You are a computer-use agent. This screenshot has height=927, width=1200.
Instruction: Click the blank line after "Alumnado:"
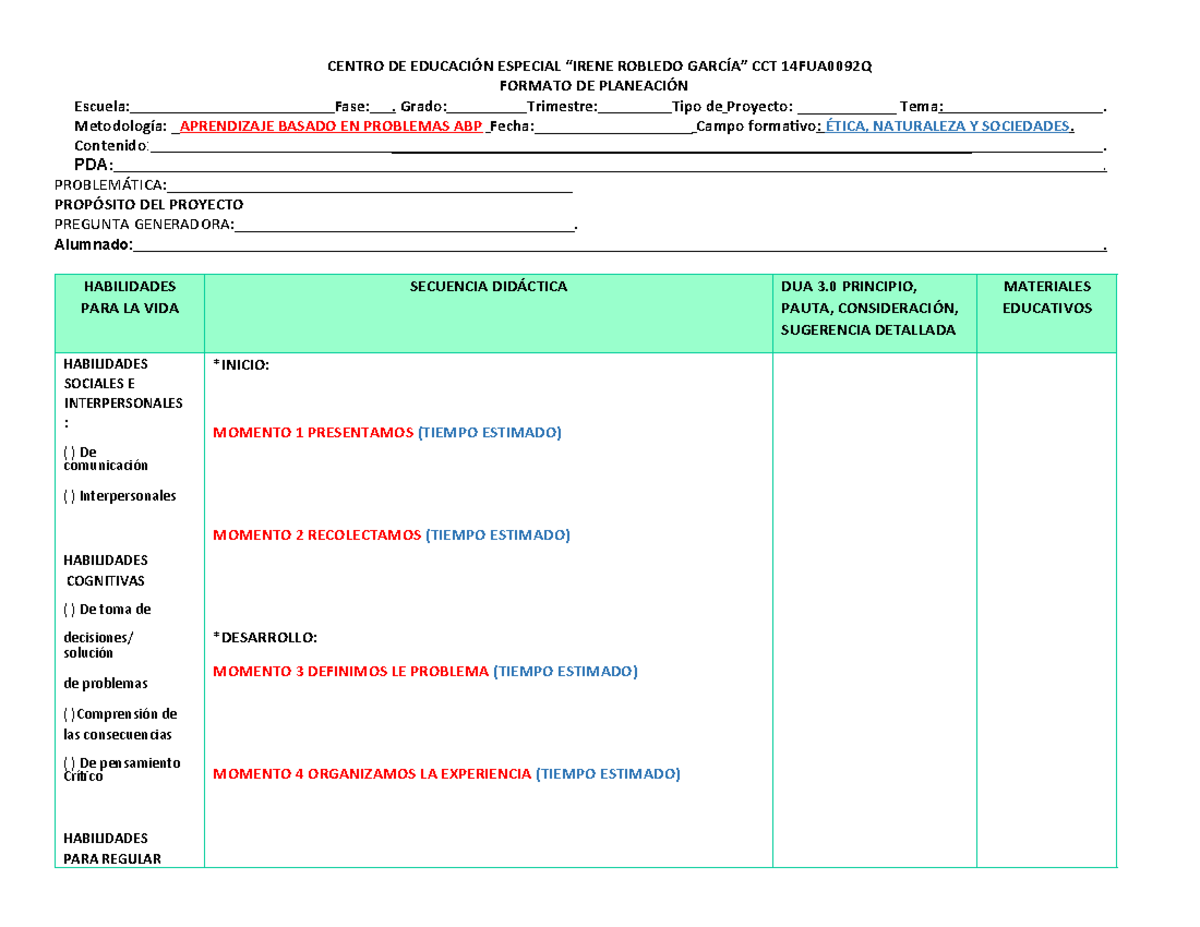[617, 244]
